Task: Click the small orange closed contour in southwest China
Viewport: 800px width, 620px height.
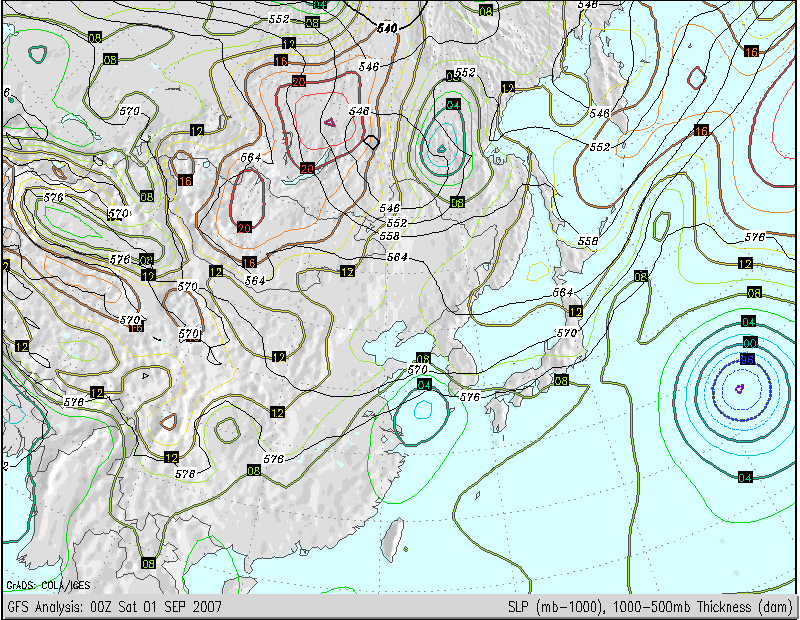Action: tap(168, 421)
